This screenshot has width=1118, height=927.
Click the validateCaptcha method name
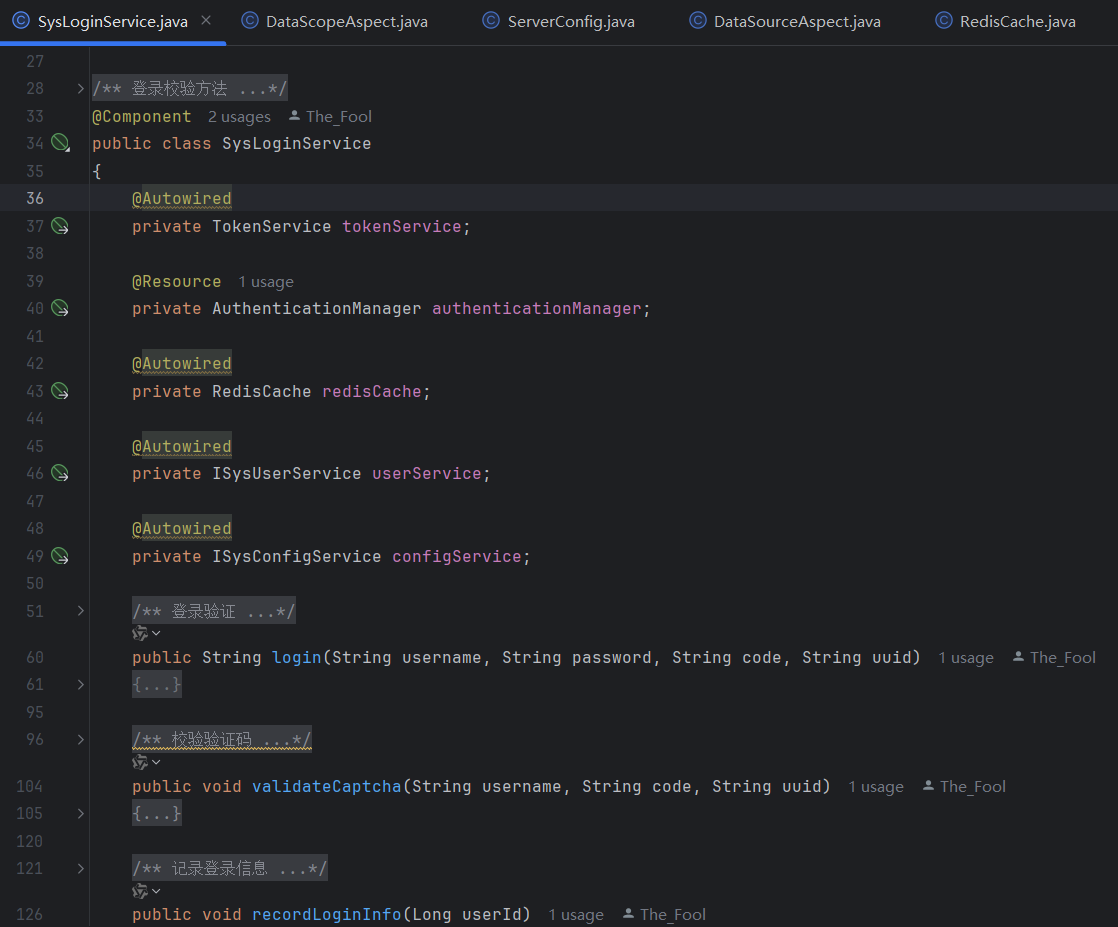point(327,787)
